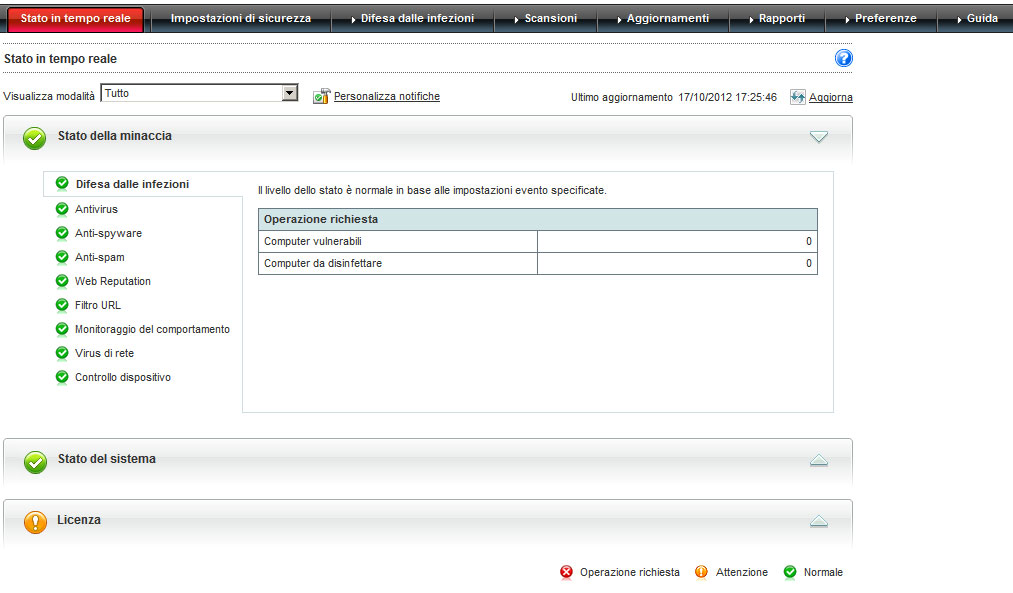Image resolution: width=1013 pixels, height=593 pixels.
Task: Select Monitoraggio del comportamento item
Action: pyautogui.click(x=152, y=329)
